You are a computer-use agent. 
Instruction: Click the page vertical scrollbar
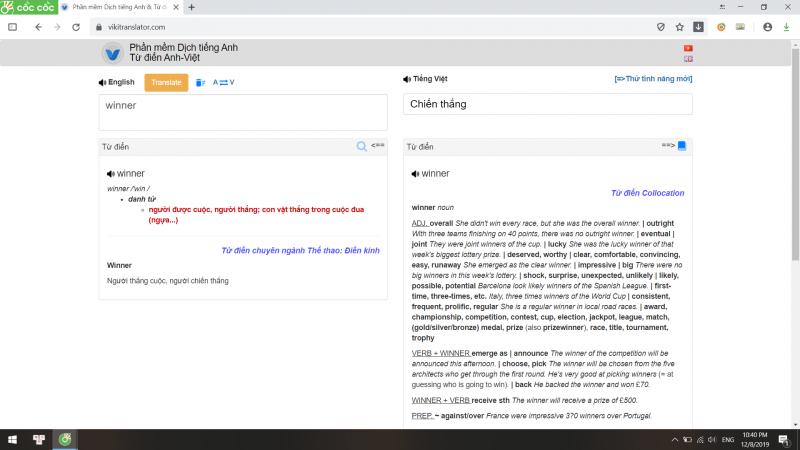795,153
